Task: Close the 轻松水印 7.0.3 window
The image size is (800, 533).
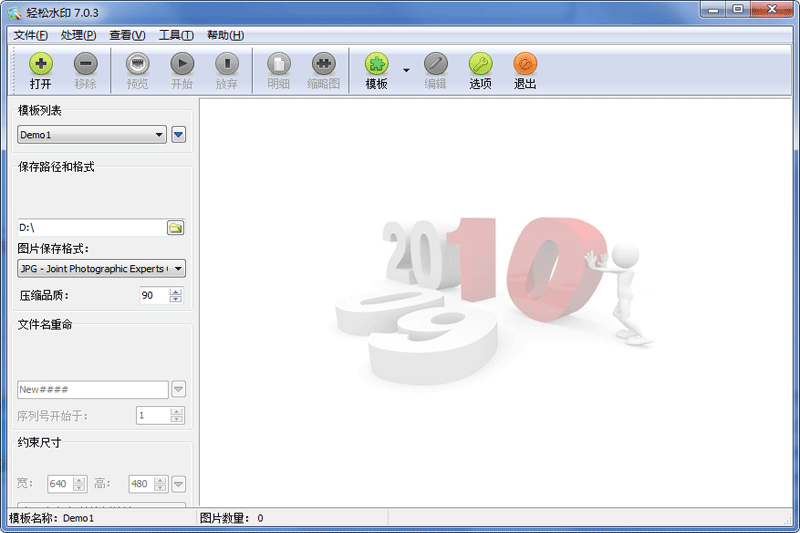Action: tap(772, 10)
